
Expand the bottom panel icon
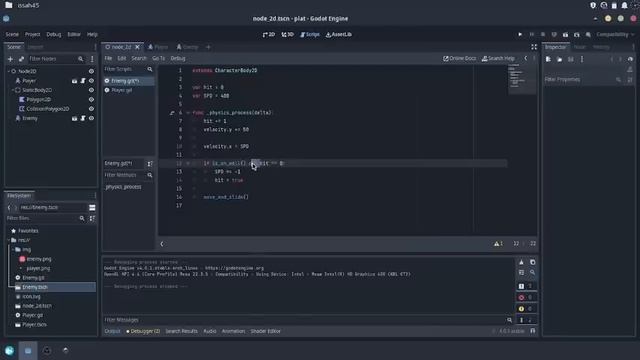(x=533, y=331)
